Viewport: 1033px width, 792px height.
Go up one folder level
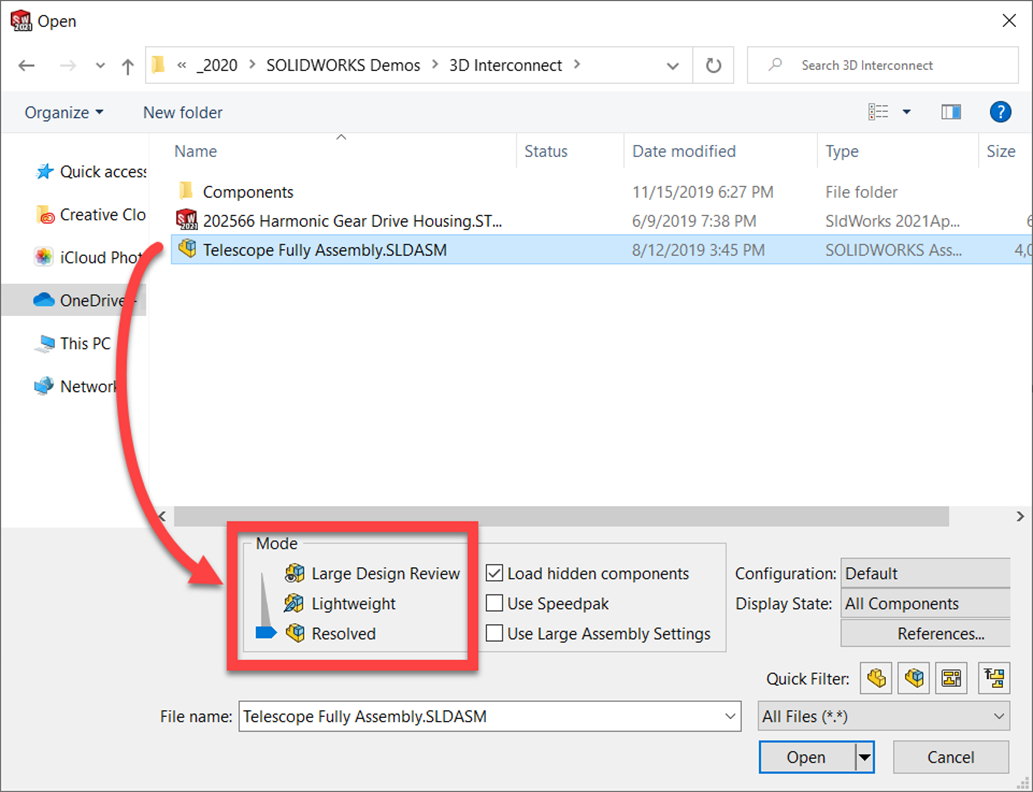coord(128,66)
